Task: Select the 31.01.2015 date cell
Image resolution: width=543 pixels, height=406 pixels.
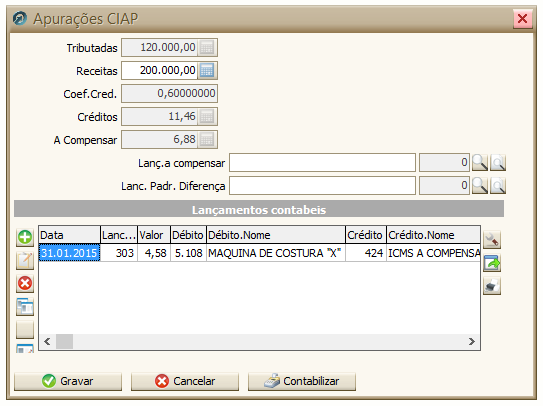Action: 69,253
